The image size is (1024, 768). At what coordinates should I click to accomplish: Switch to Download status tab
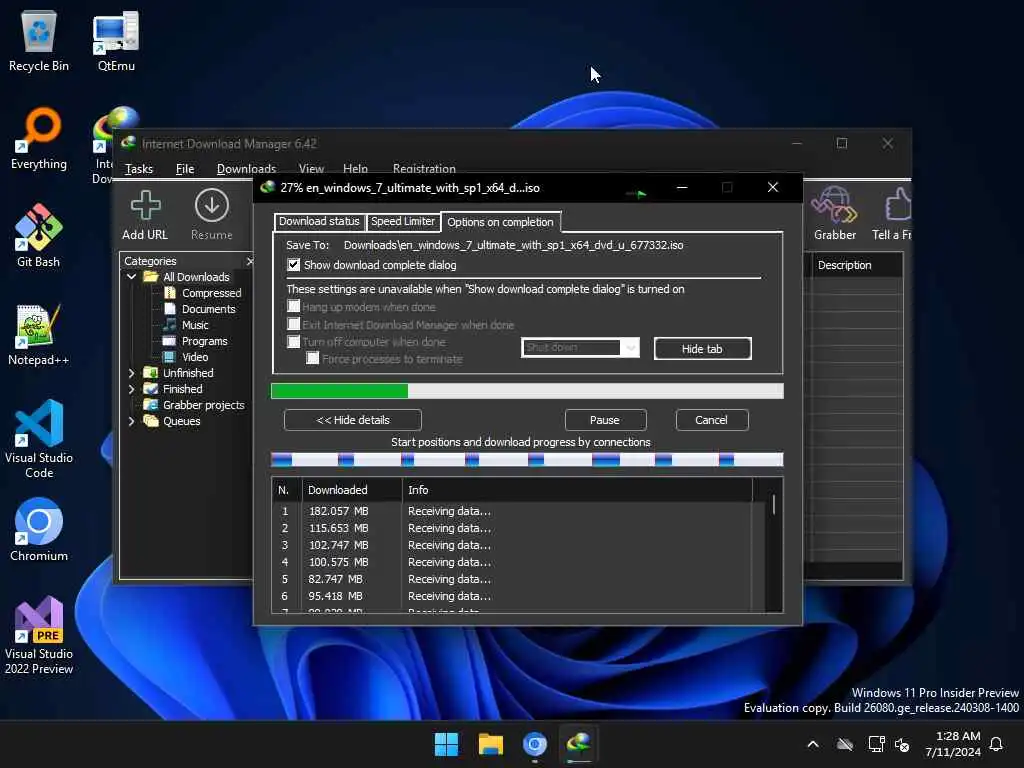[x=319, y=221]
